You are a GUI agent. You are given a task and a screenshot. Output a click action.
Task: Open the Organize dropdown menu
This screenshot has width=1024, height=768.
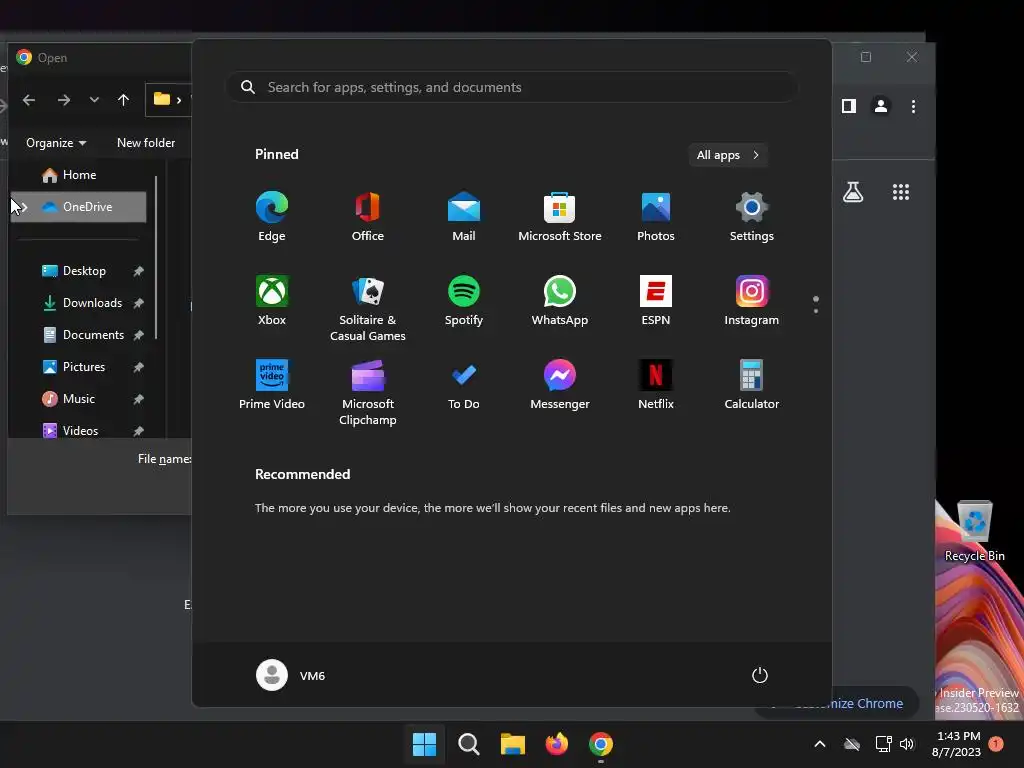[56, 143]
